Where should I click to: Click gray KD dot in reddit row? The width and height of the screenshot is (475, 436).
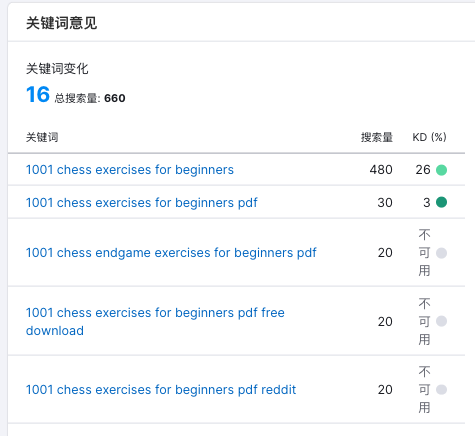(x=441, y=389)
